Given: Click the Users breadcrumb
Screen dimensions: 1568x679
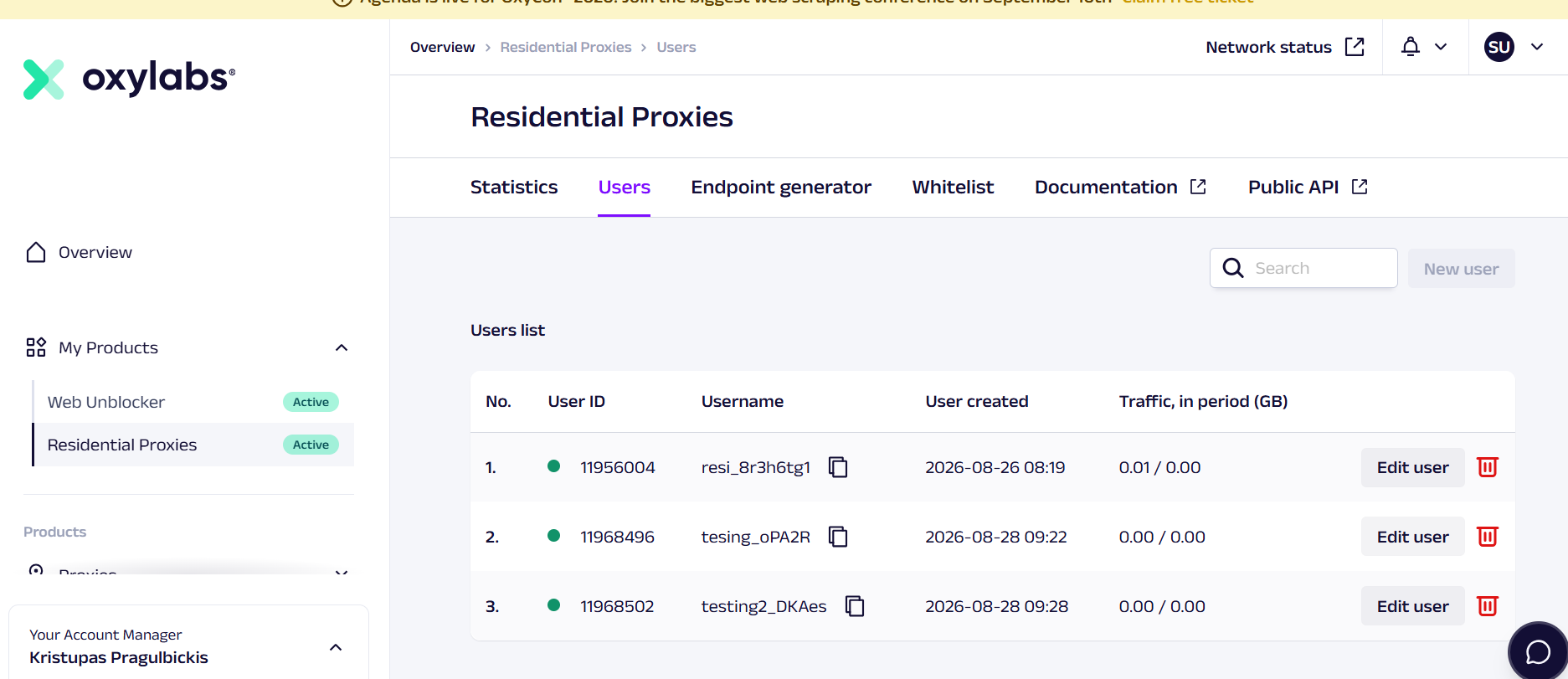Looking at the screenshot, I should click(x=676, y=47).
